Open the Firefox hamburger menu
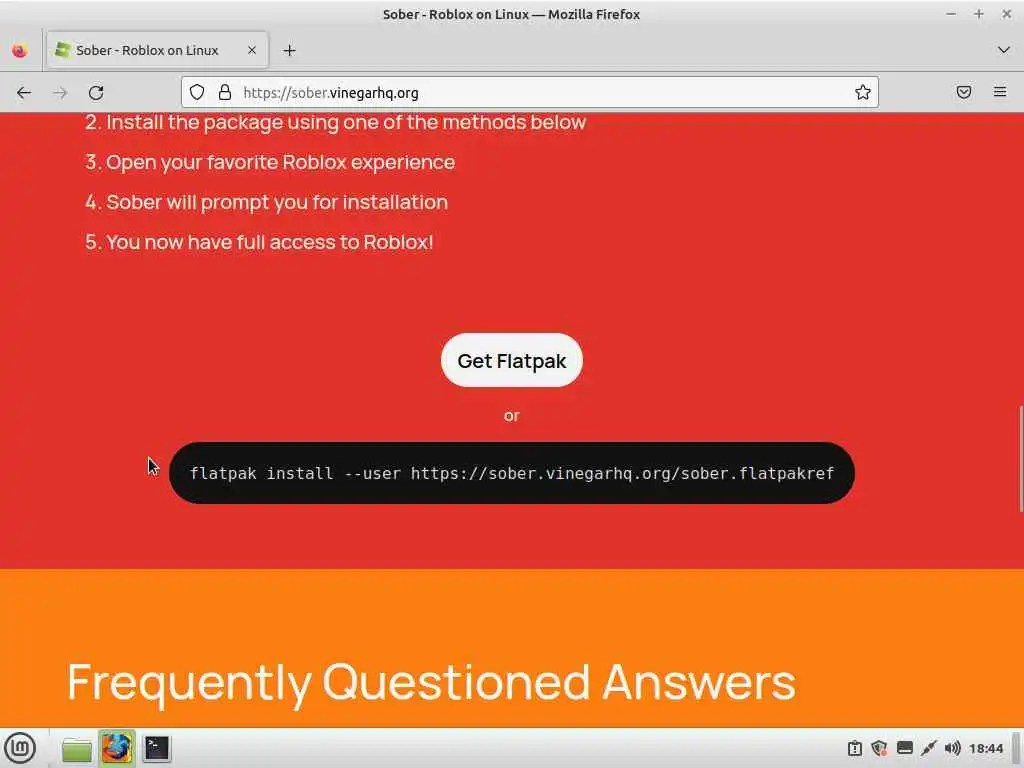The height and width of the screenshot is (768, 1024). (1000, 92)
